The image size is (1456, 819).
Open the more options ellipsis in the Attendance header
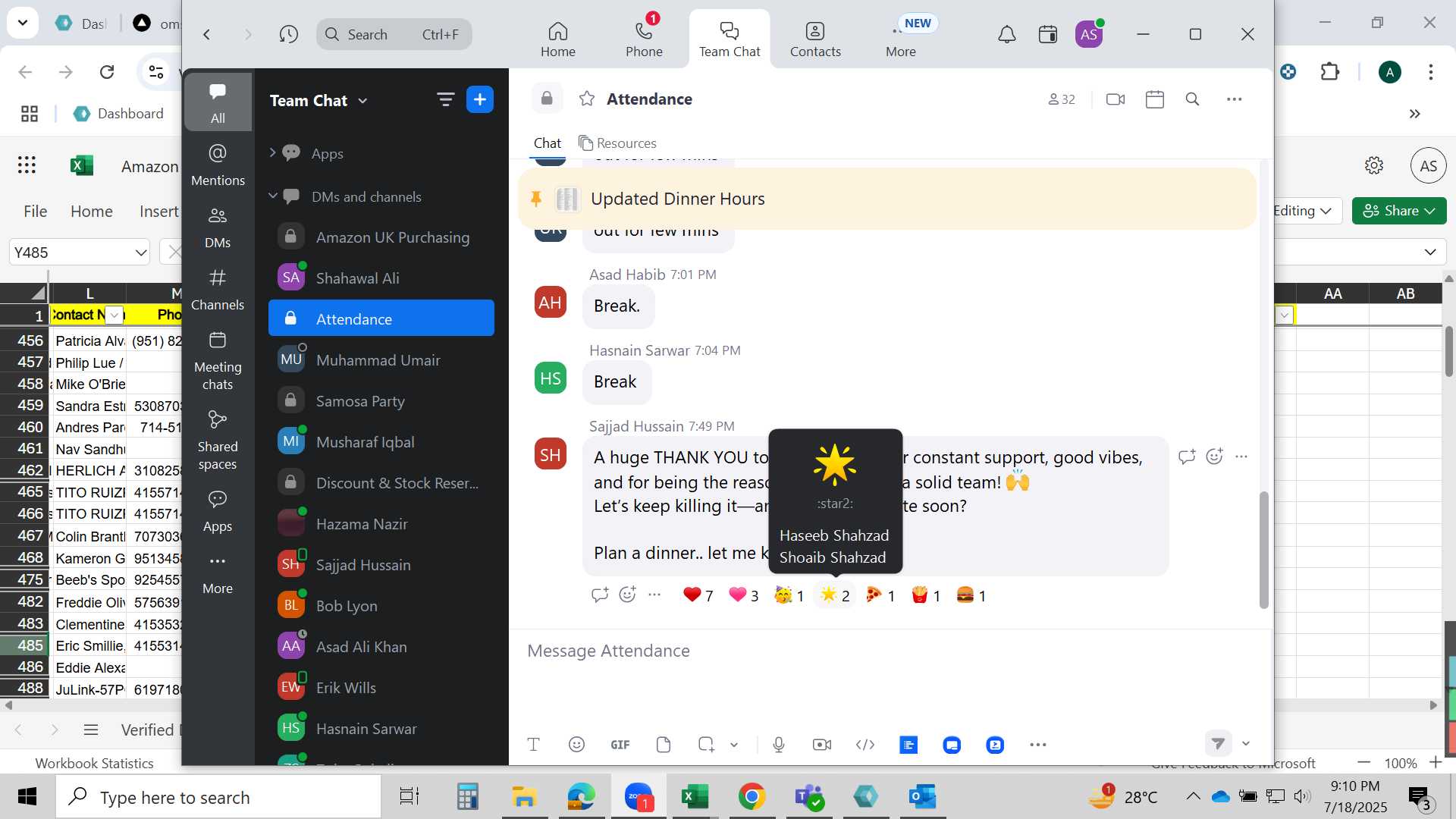(1235, 99)
